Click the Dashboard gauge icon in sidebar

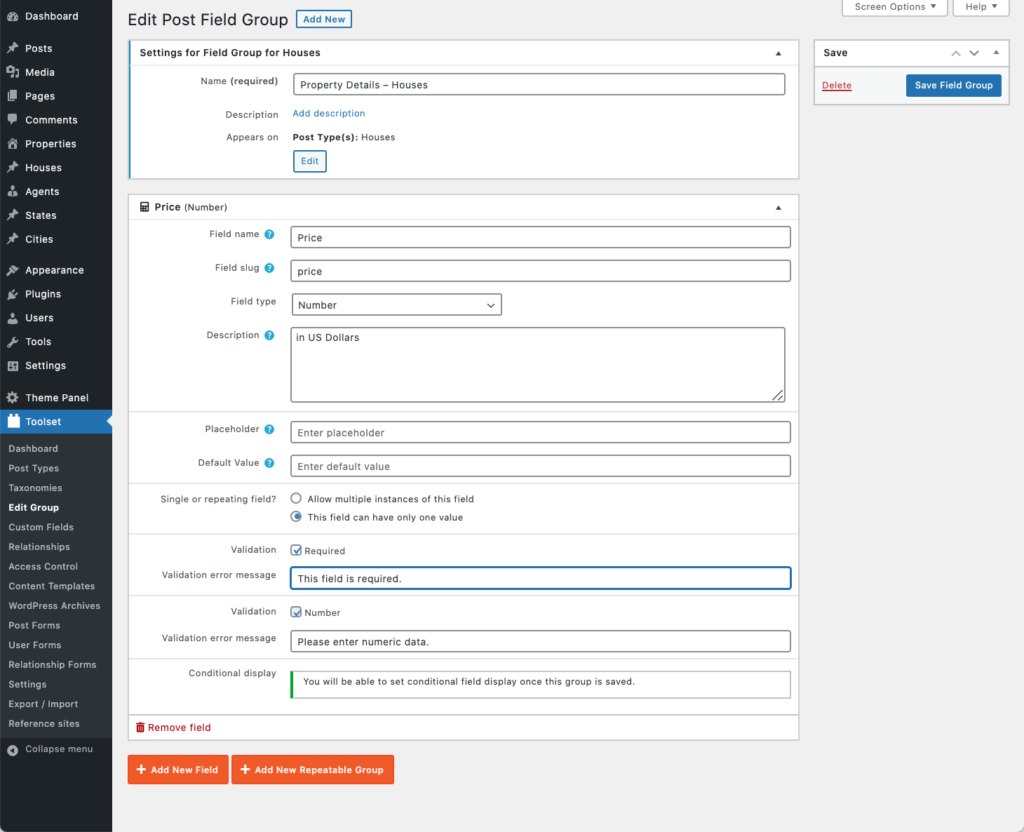[12, 16]
